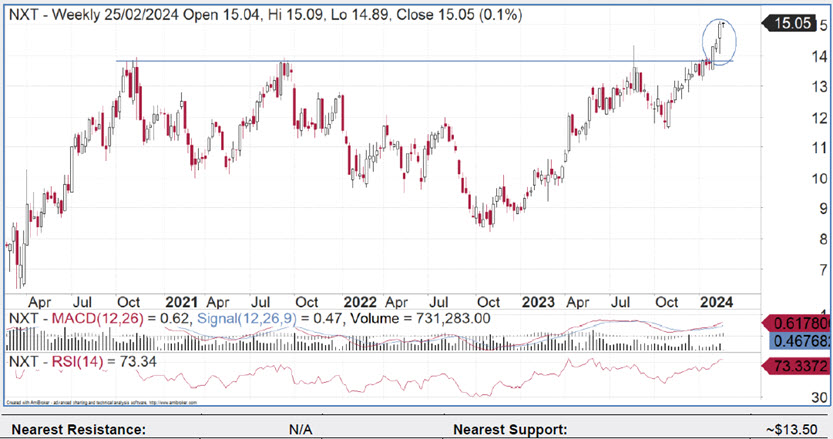Select the 'Signal(12,26,9) = 0.47' label
This screenshot has height=439, width=833.
pos(269,319)
